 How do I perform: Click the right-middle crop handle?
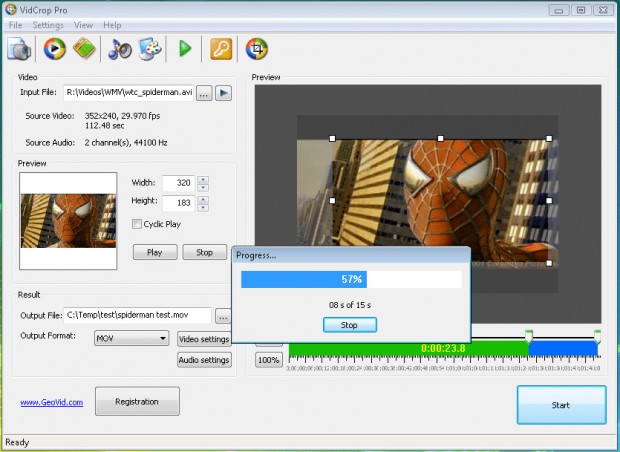[549, 201]
